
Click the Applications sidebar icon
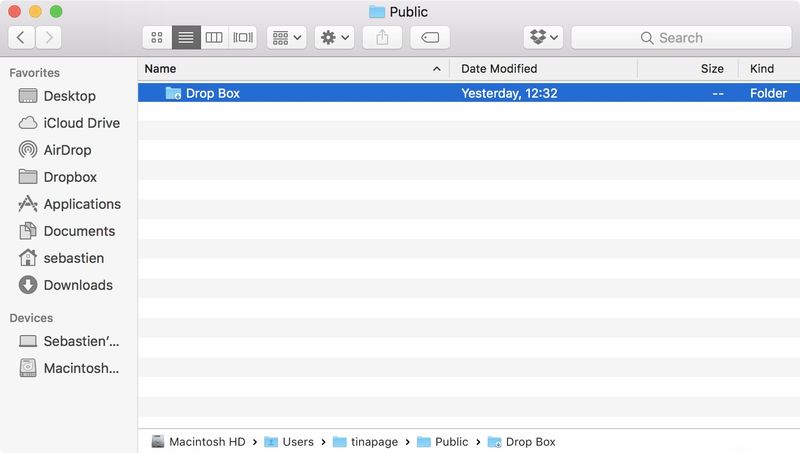[28, 204]
